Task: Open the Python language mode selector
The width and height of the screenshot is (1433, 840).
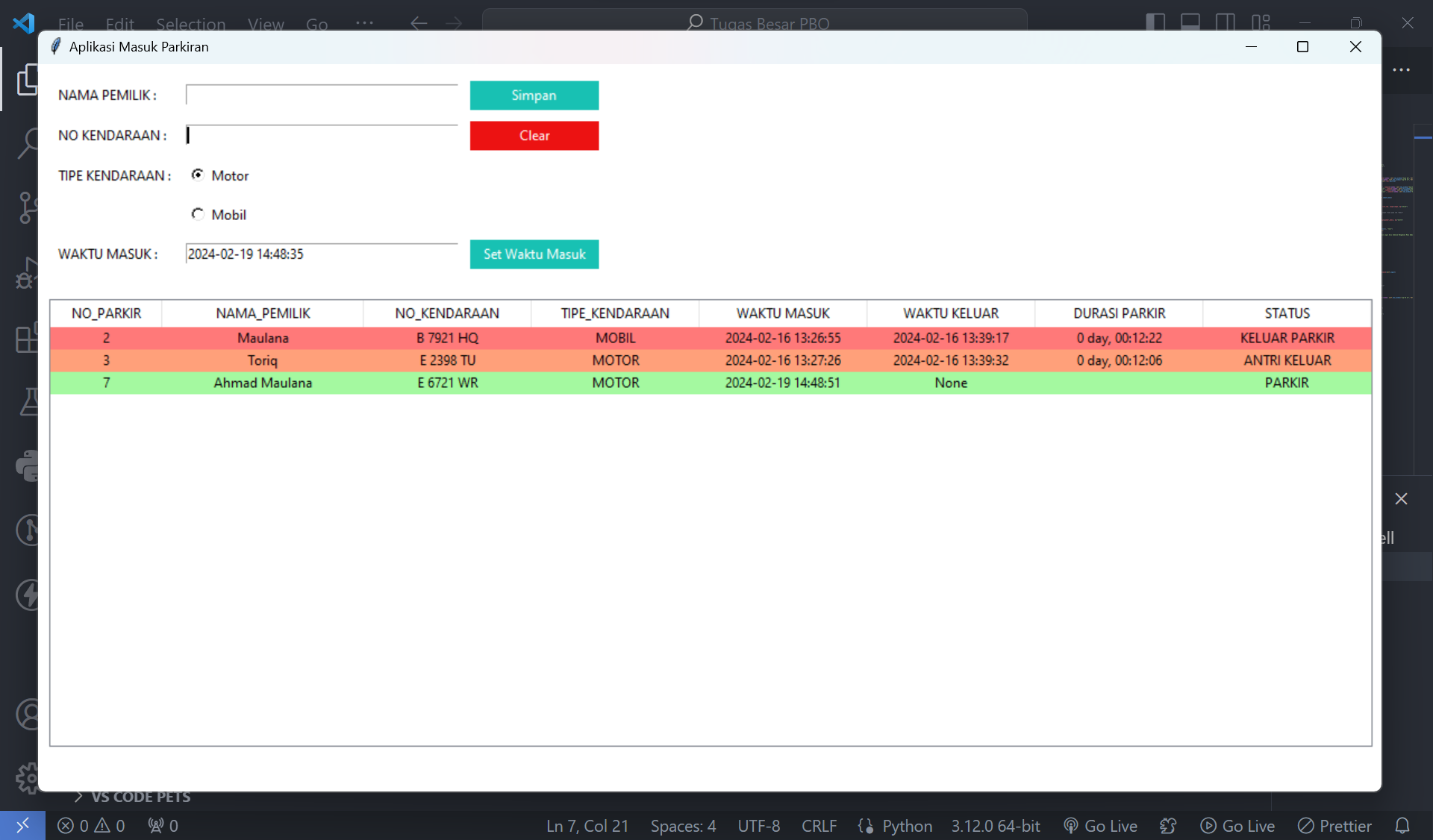Action: [x=907, y=826]
